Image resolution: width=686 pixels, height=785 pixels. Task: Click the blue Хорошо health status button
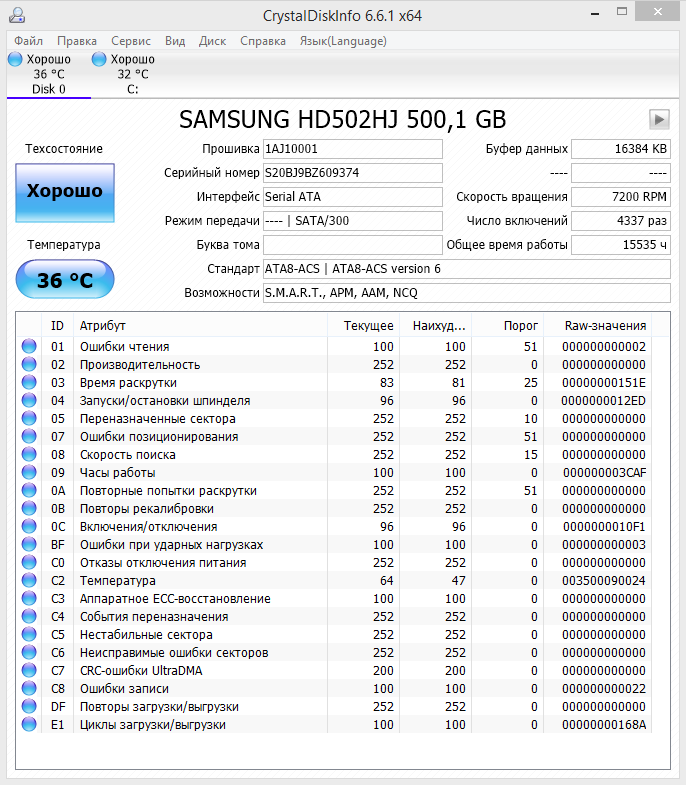coord(65,193)
